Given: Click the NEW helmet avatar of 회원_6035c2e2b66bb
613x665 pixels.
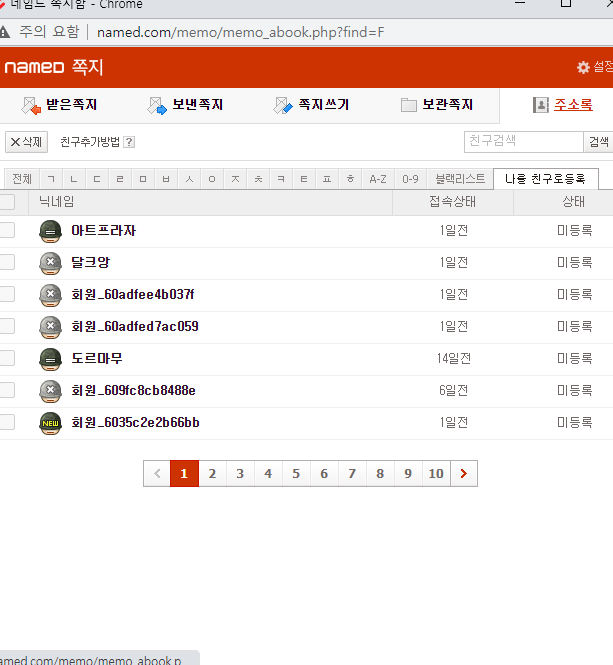Looking at the screenshot, I should 50,423.
